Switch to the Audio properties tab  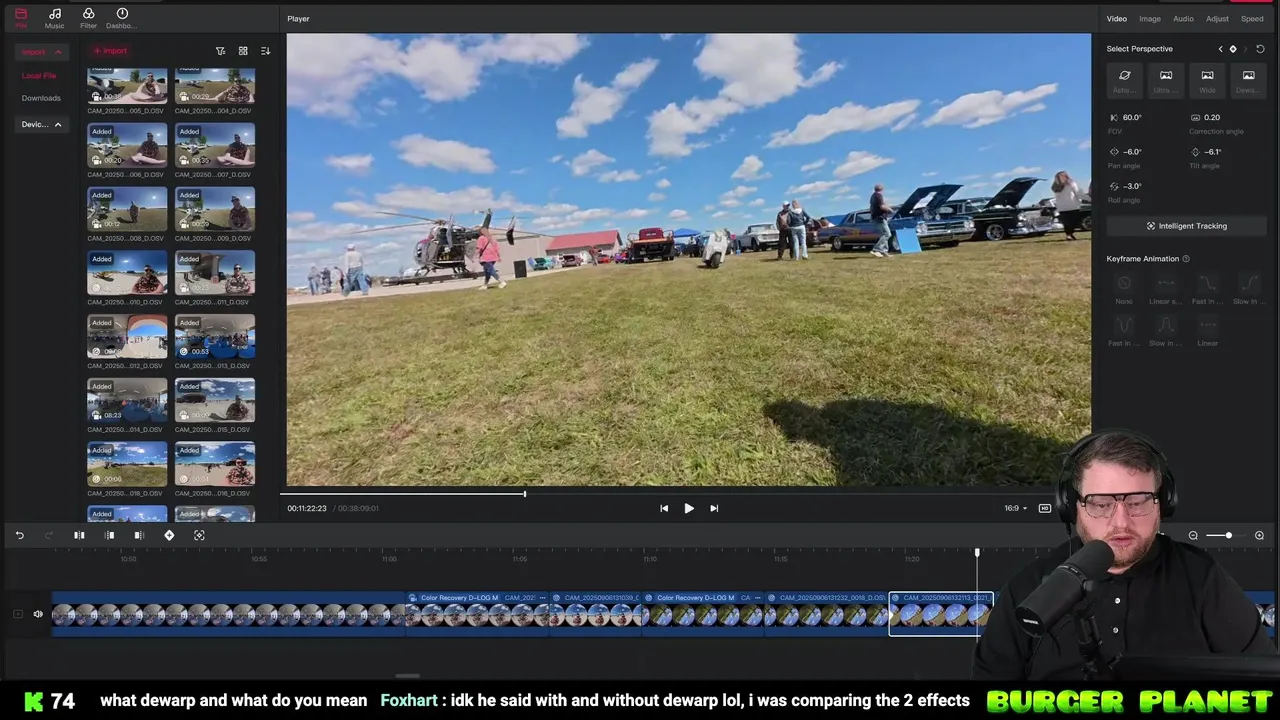pyautogui.click(x=1183, y=19)
